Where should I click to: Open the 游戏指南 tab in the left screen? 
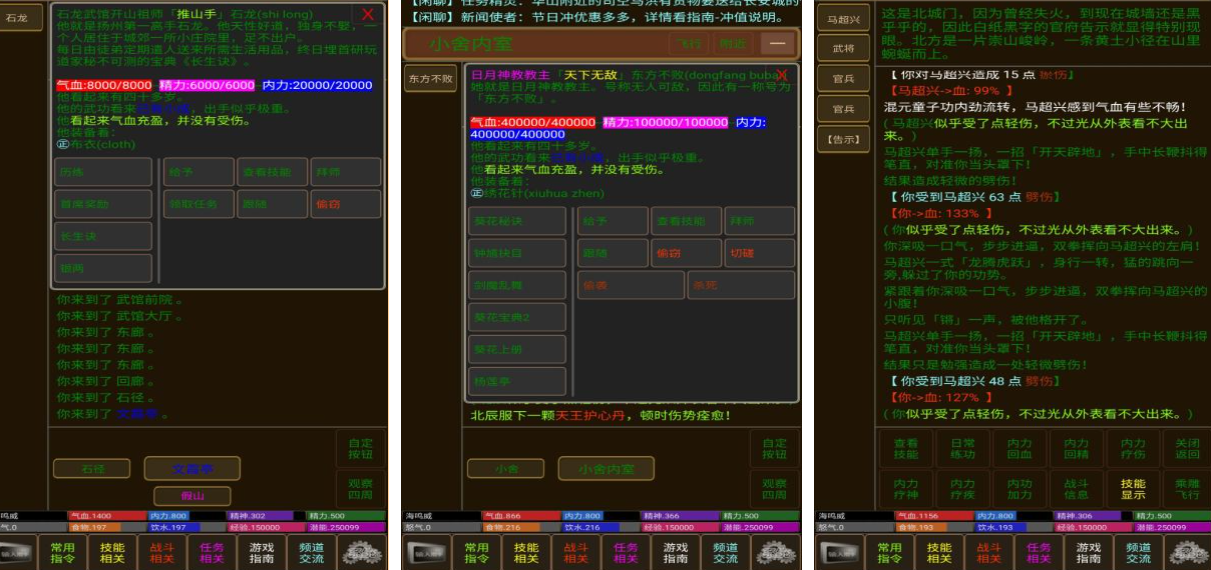tap(261, 552)
